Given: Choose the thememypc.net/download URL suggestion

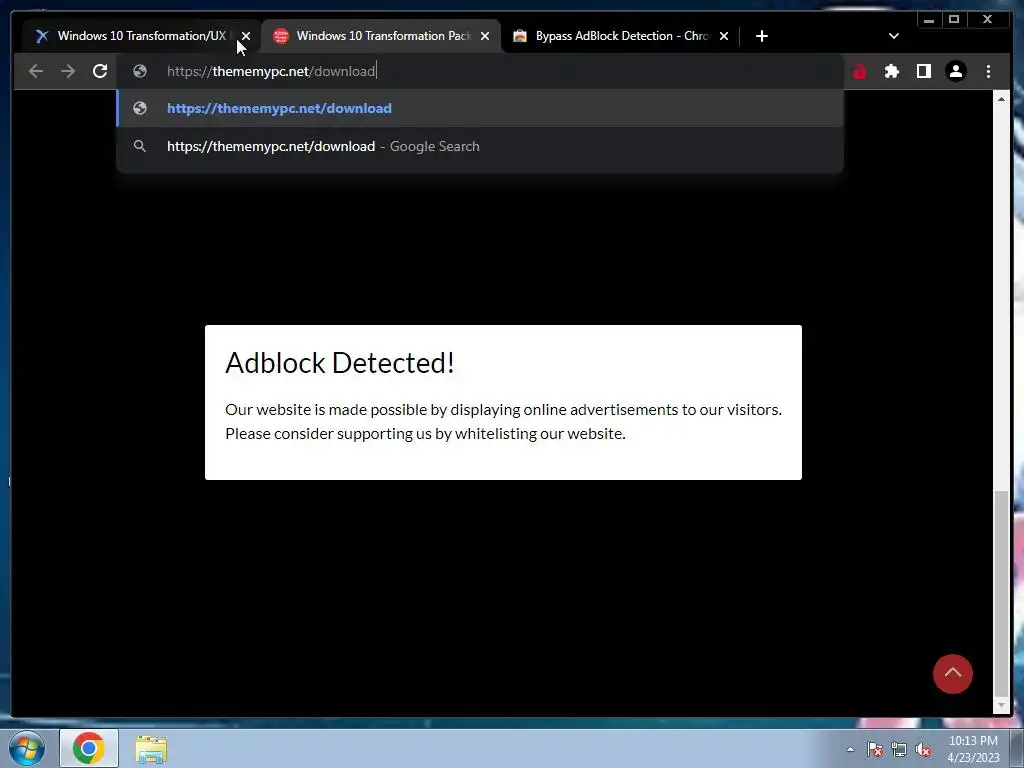Looking at the screenshot, I should point(480,108).
